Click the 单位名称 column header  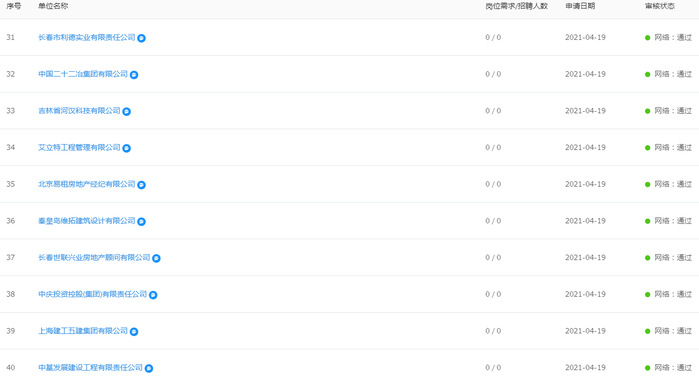[x=53, y=6]
